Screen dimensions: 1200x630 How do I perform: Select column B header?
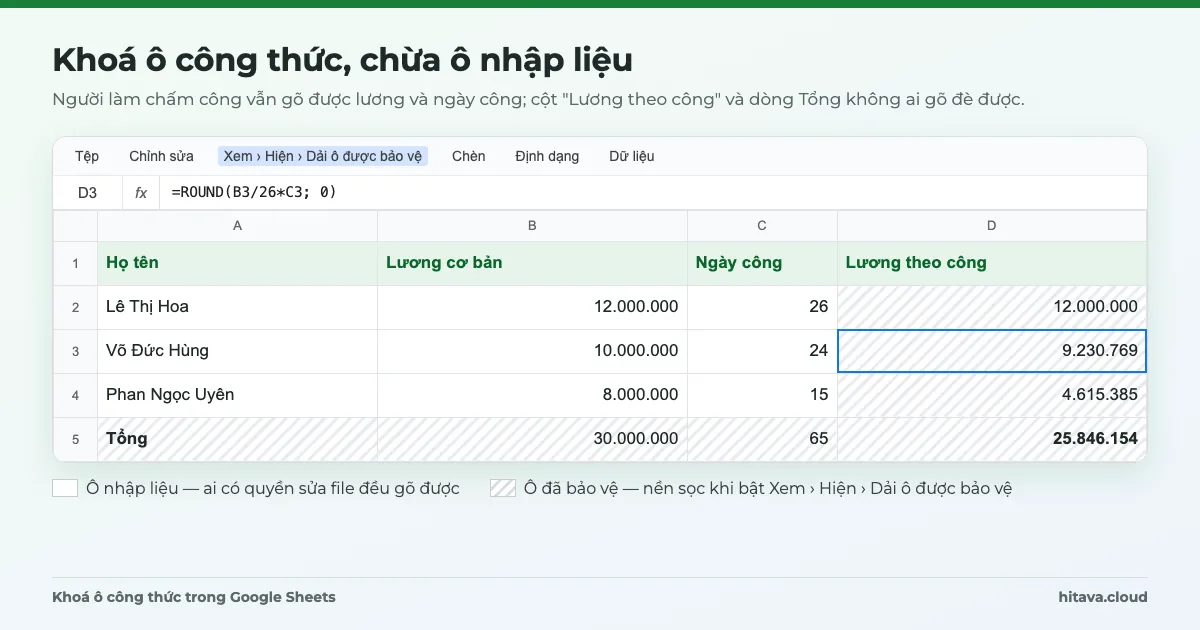532,226
